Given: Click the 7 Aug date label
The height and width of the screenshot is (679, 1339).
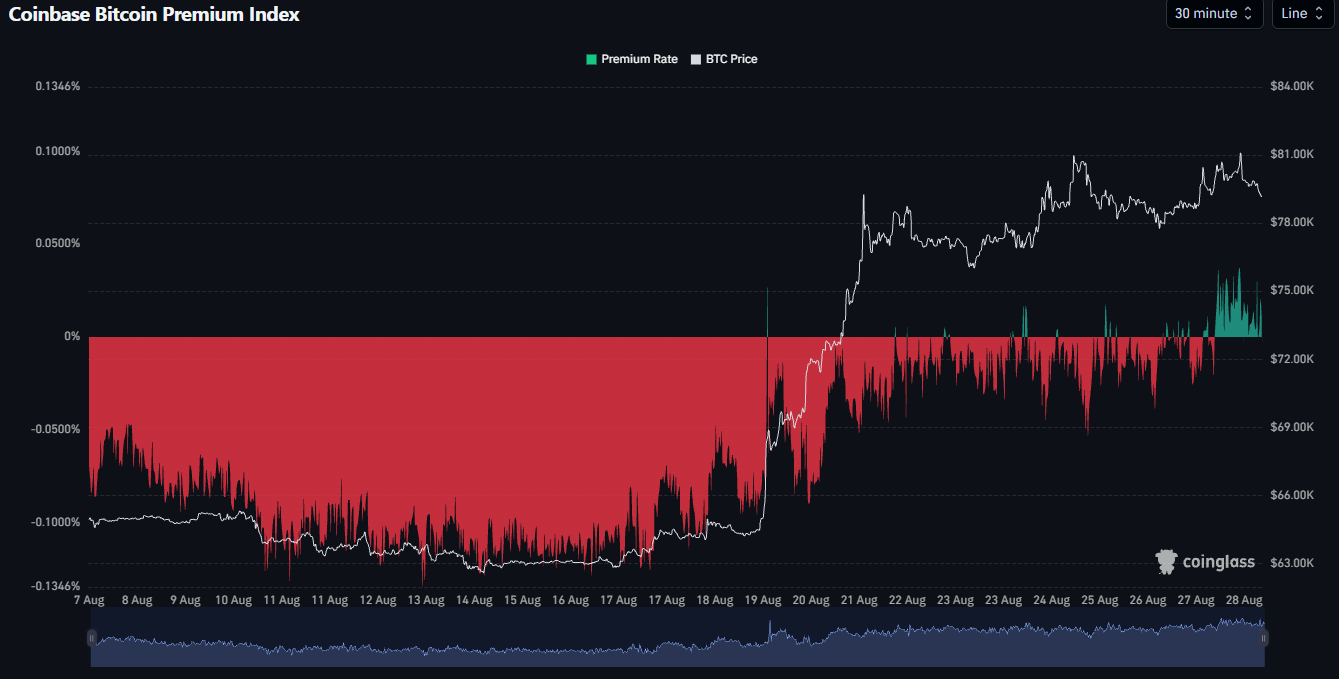Looking at the screenshot, I should [x=89, y=601].
